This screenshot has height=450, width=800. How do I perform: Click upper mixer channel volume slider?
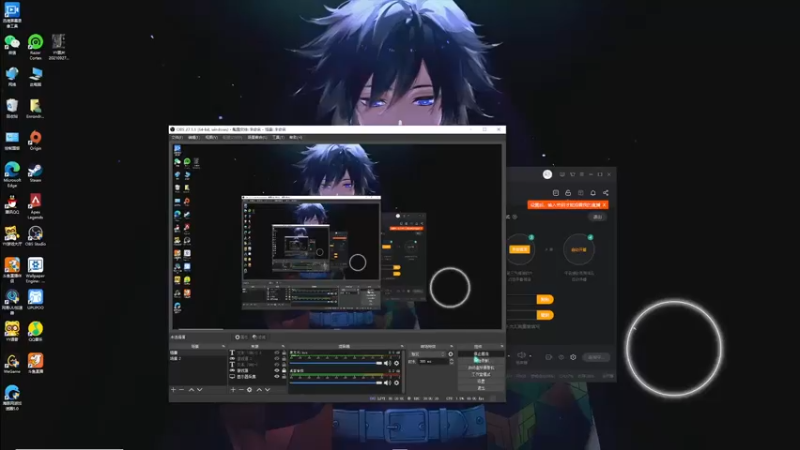pos(336,363)
